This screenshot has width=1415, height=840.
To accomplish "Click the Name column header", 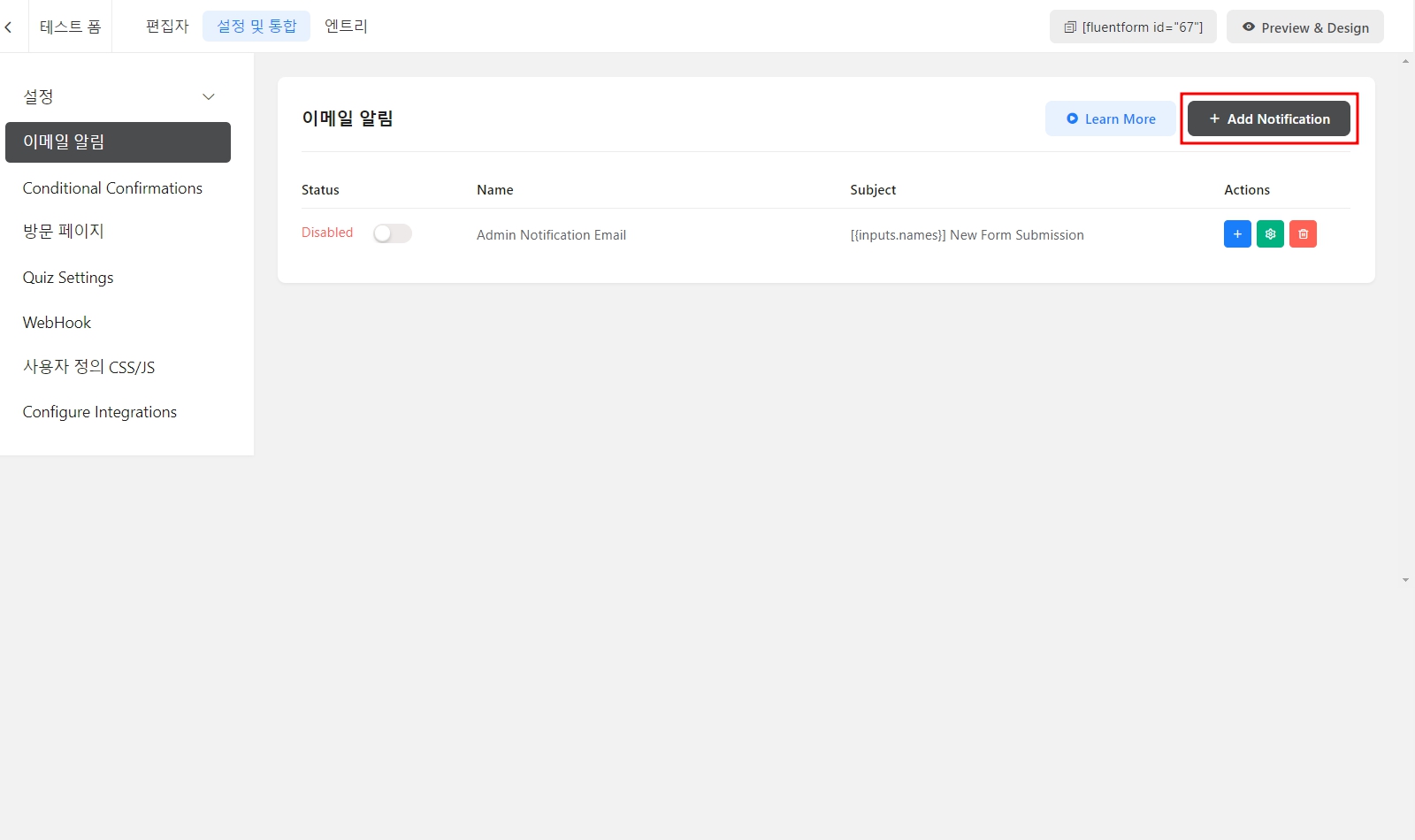I will 495,190.
